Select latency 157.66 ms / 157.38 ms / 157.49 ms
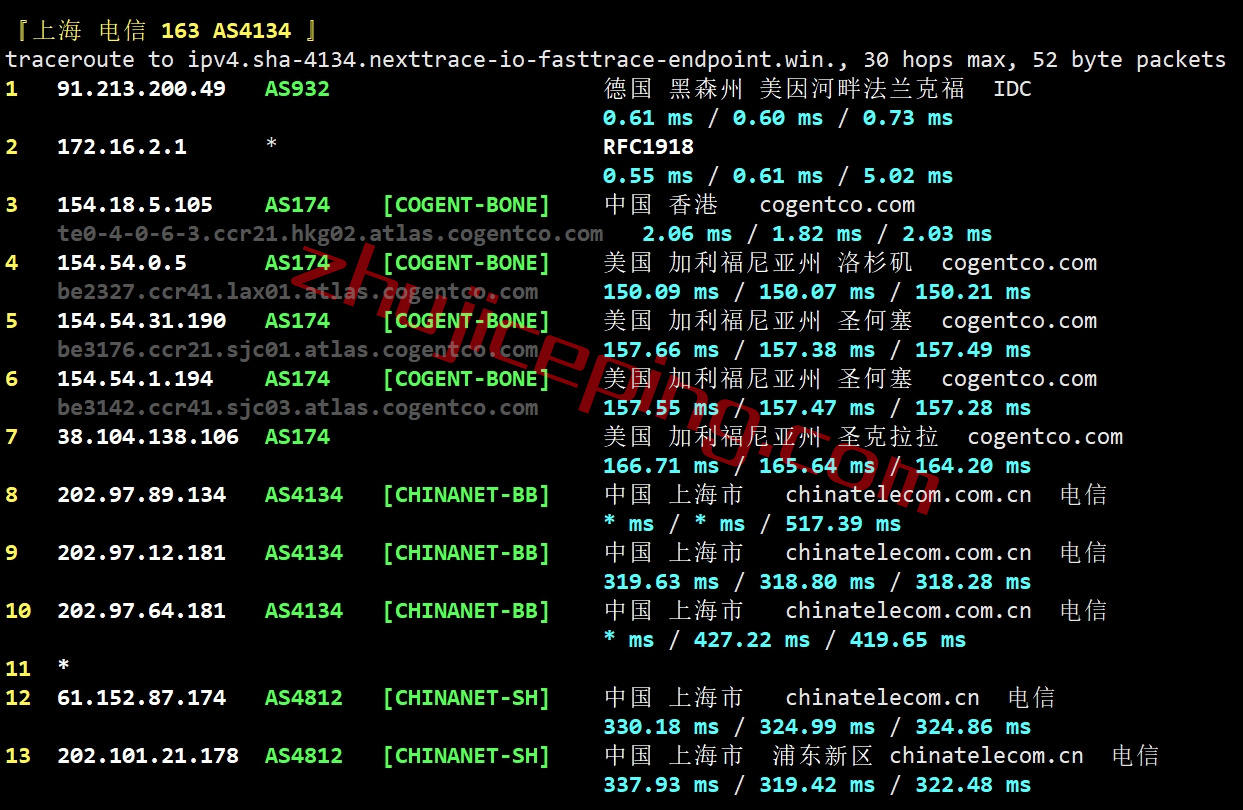Screen dimensions: 1243x810 click(817, 350)
